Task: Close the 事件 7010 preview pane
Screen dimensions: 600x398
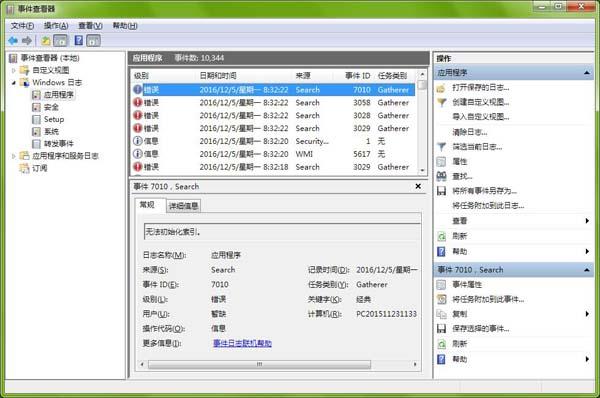Action: [x=418, y=186]
